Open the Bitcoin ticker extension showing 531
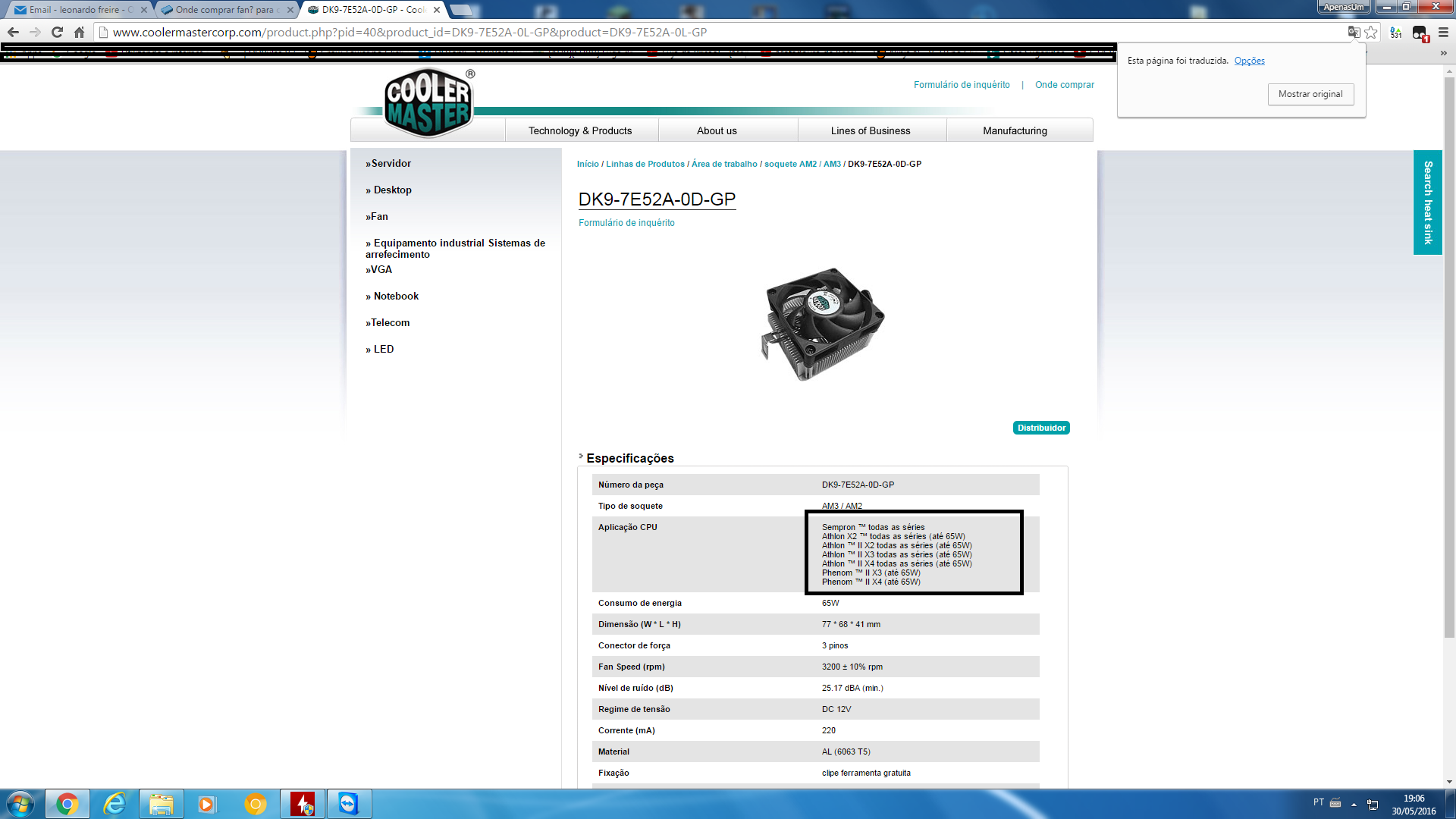1456x819 pixels. 1396,32
